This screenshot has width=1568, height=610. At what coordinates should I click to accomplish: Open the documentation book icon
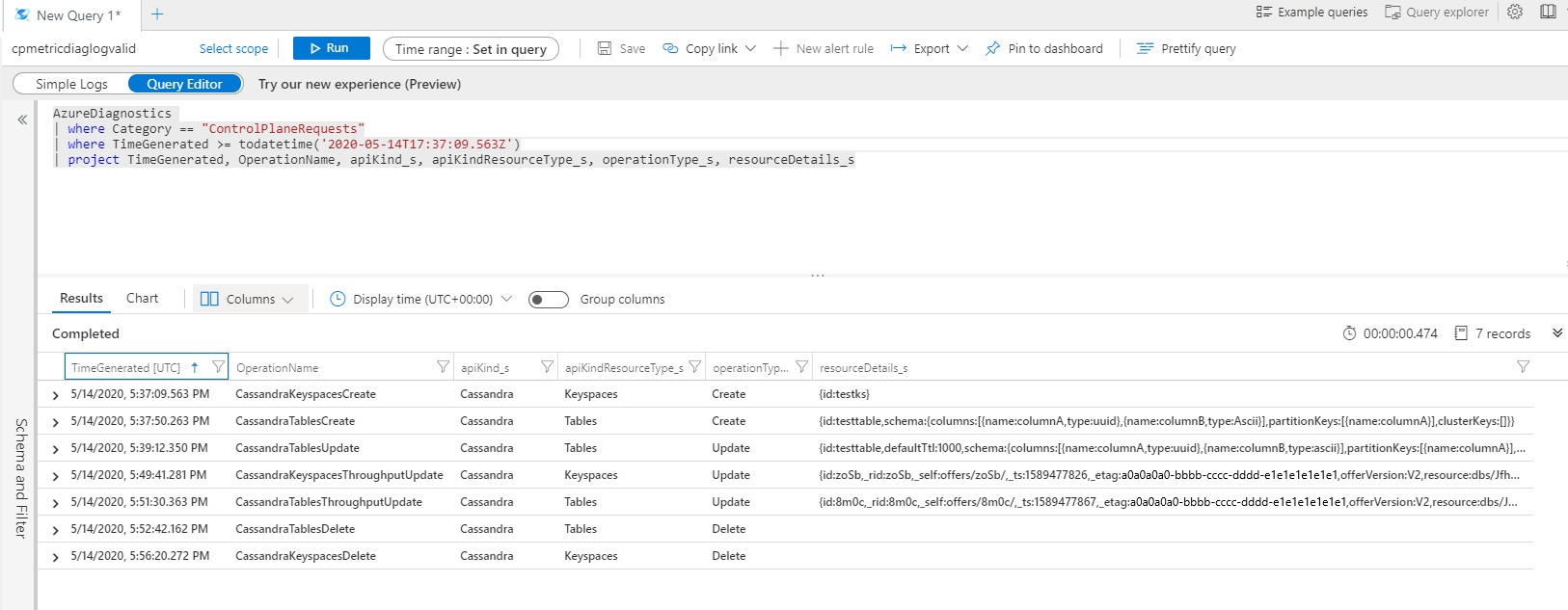(1548, 13)
